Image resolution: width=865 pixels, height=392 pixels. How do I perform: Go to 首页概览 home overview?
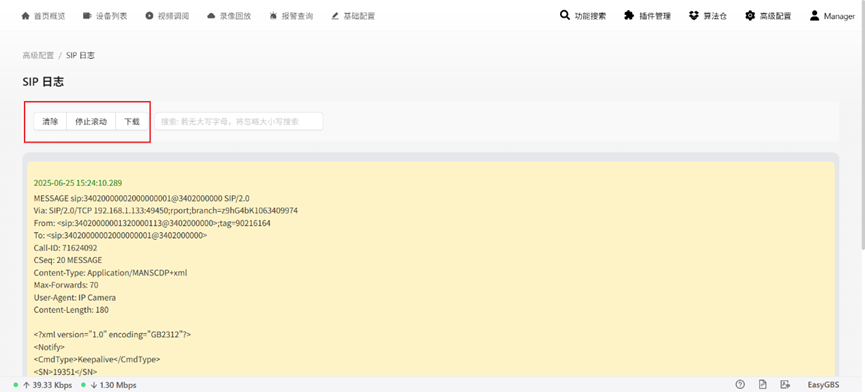(x=43, y=16)
